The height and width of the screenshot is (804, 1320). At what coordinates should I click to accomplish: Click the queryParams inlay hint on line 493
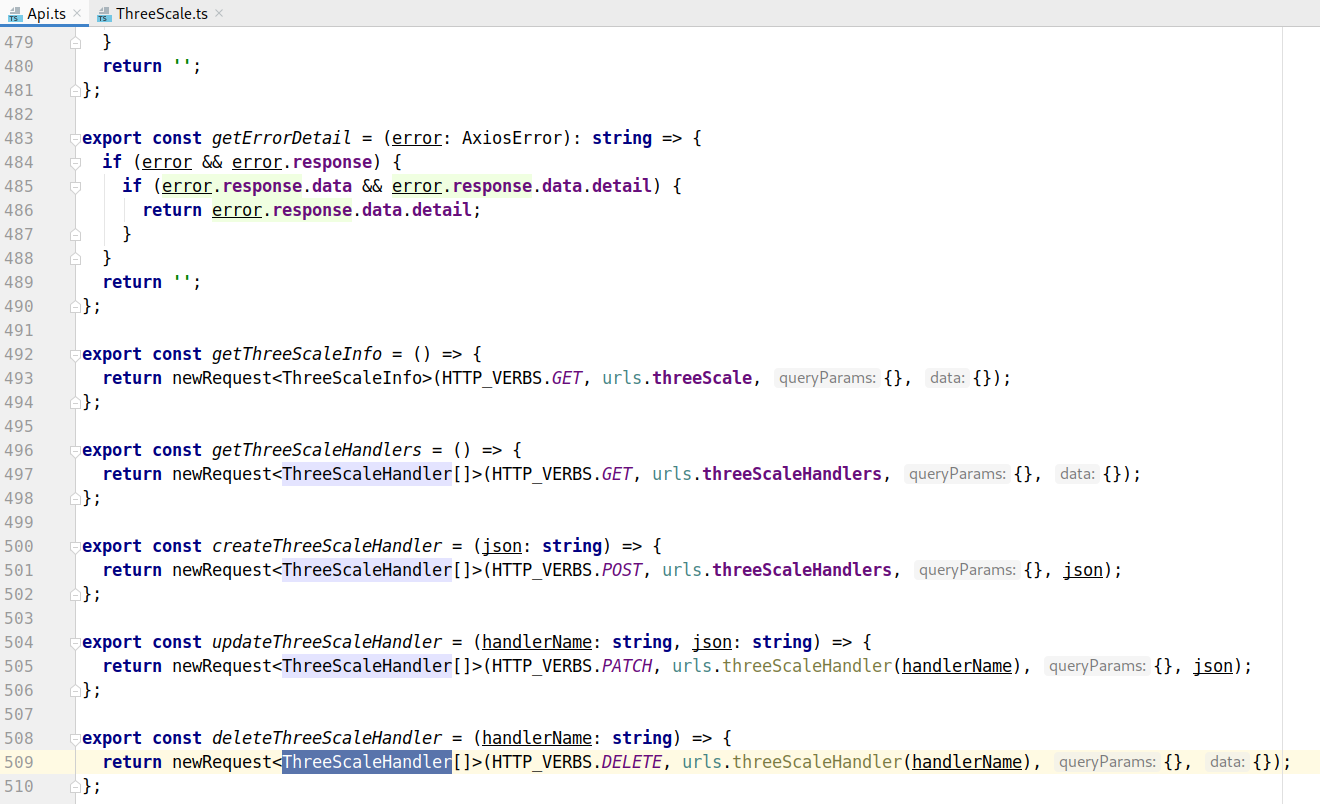tap(828, 378)
